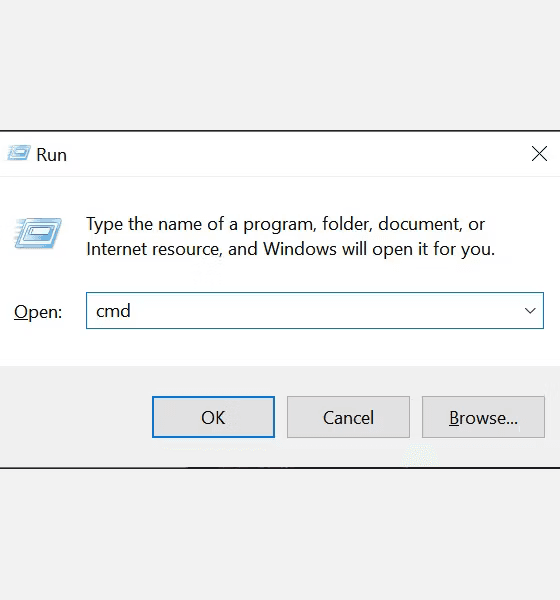This screenshot has width=560, height=600.
Task: Place cursor after the cmd text
Action: [132, 311]
